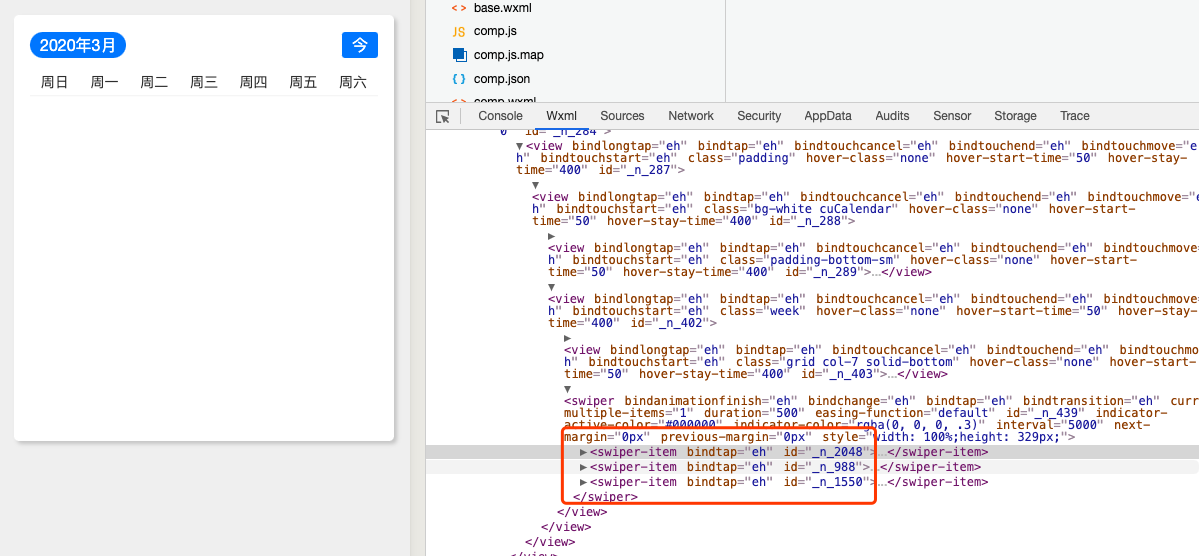This screenshot has height=556, width=1199.
Task: Click the 今 today button
Action: (359, 45)
